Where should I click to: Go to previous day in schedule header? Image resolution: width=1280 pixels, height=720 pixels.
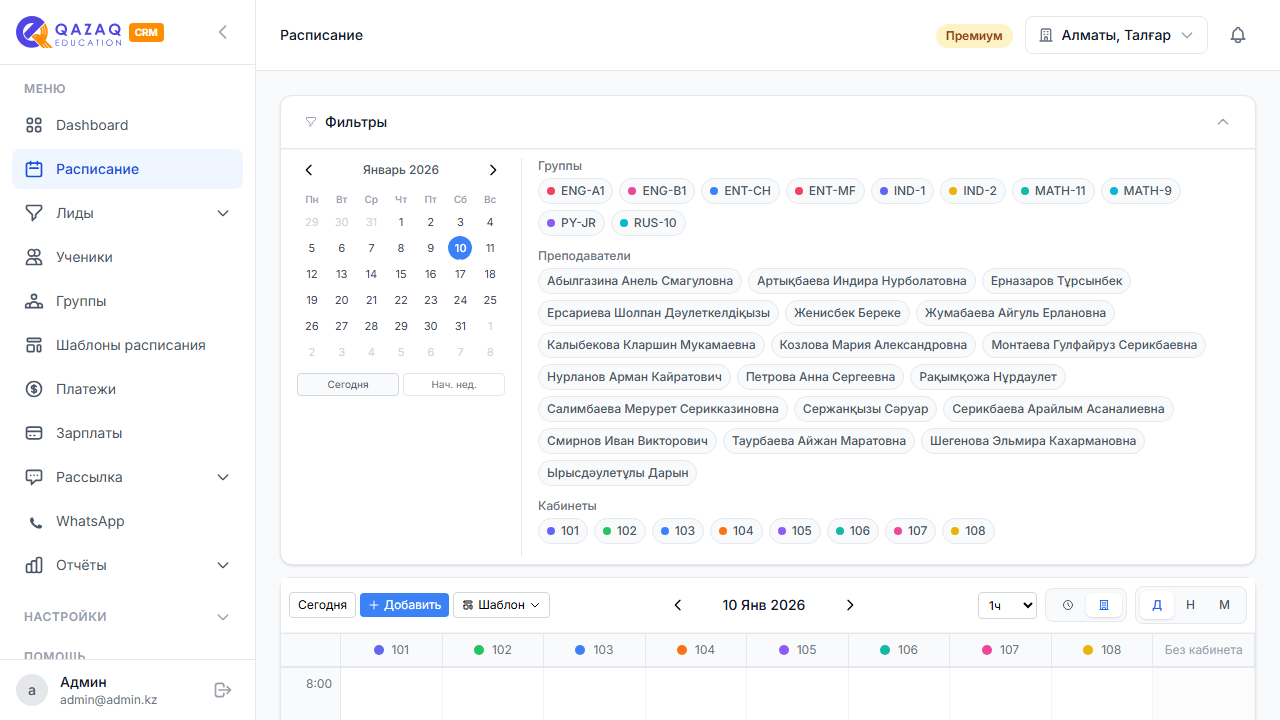678,605
